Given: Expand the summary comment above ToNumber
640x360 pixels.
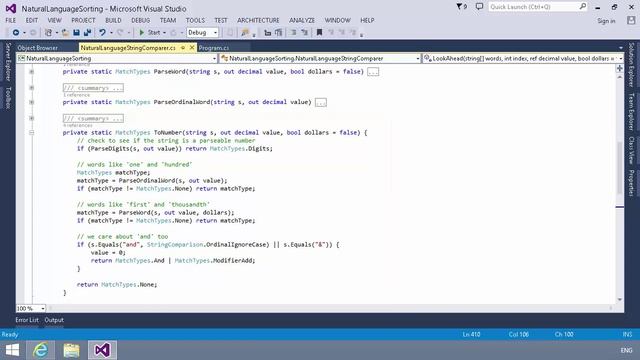Looking at the screenshot, I should pos(31,118).
